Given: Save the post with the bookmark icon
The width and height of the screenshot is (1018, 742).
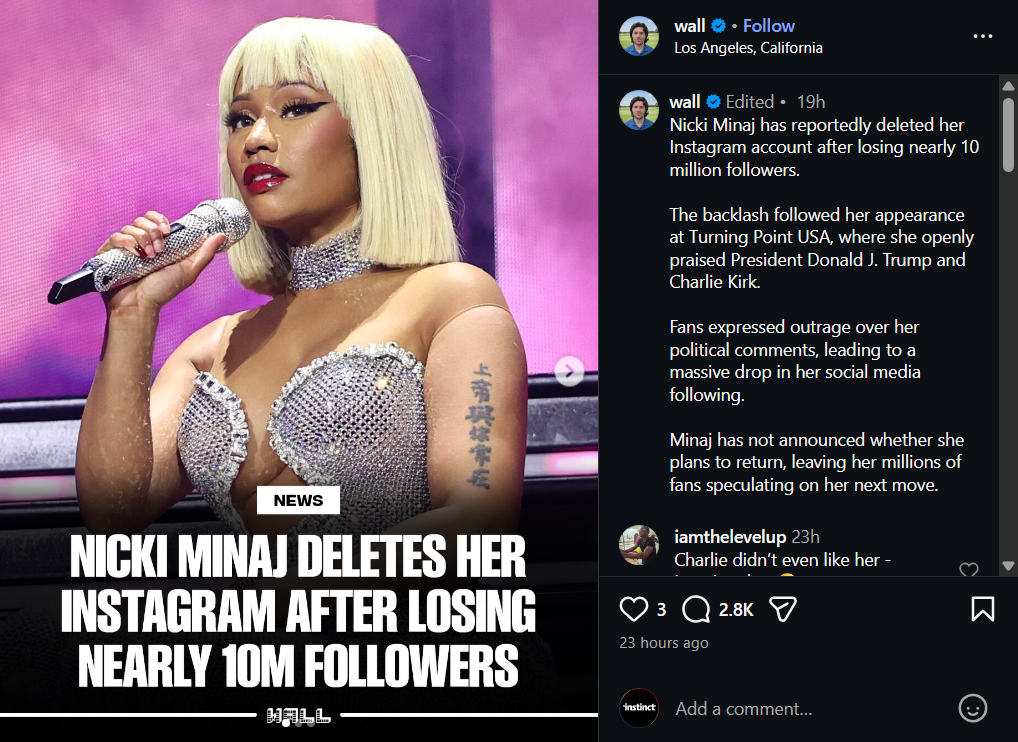Looking at the screenshot, I should (982, 608).
